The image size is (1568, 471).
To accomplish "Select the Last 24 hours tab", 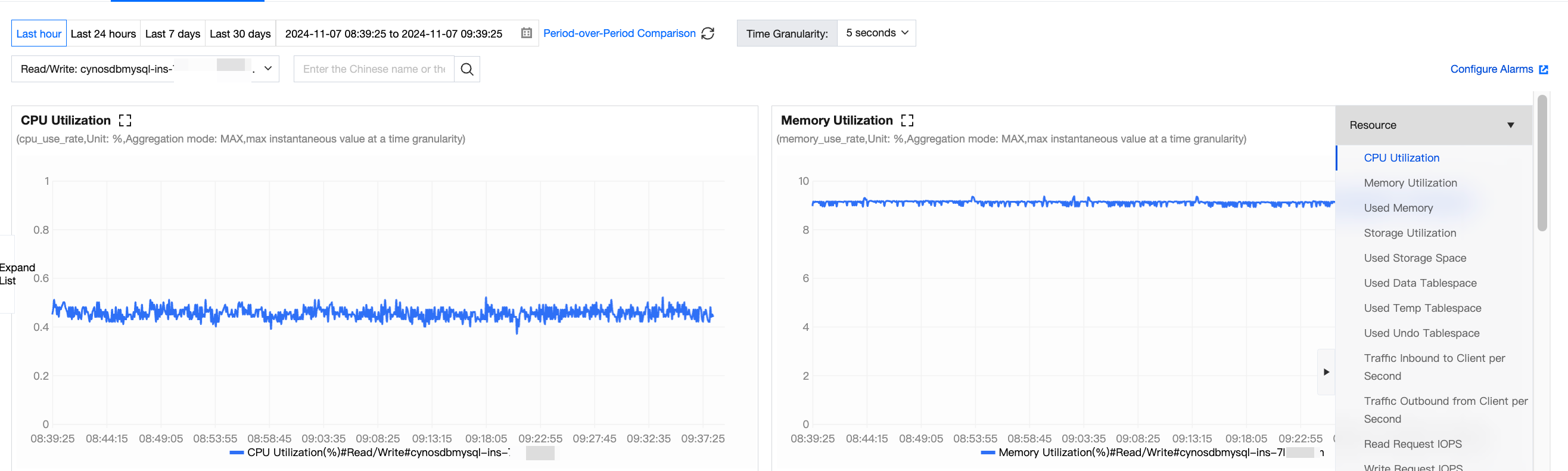I will tap(103, 33).
